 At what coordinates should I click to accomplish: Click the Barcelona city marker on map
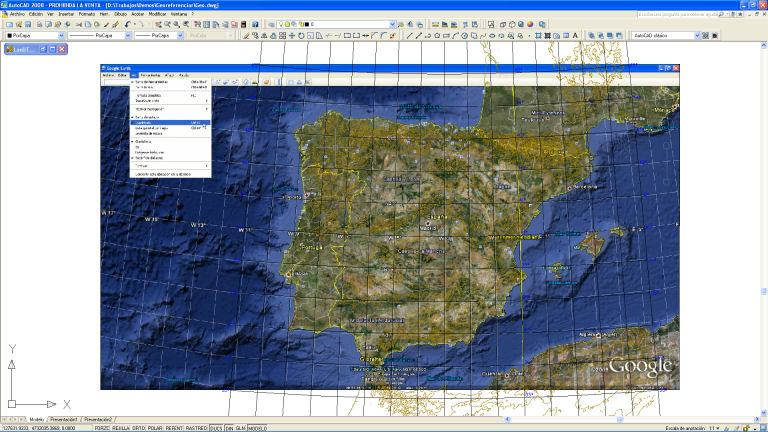click(x=569, y=188)
